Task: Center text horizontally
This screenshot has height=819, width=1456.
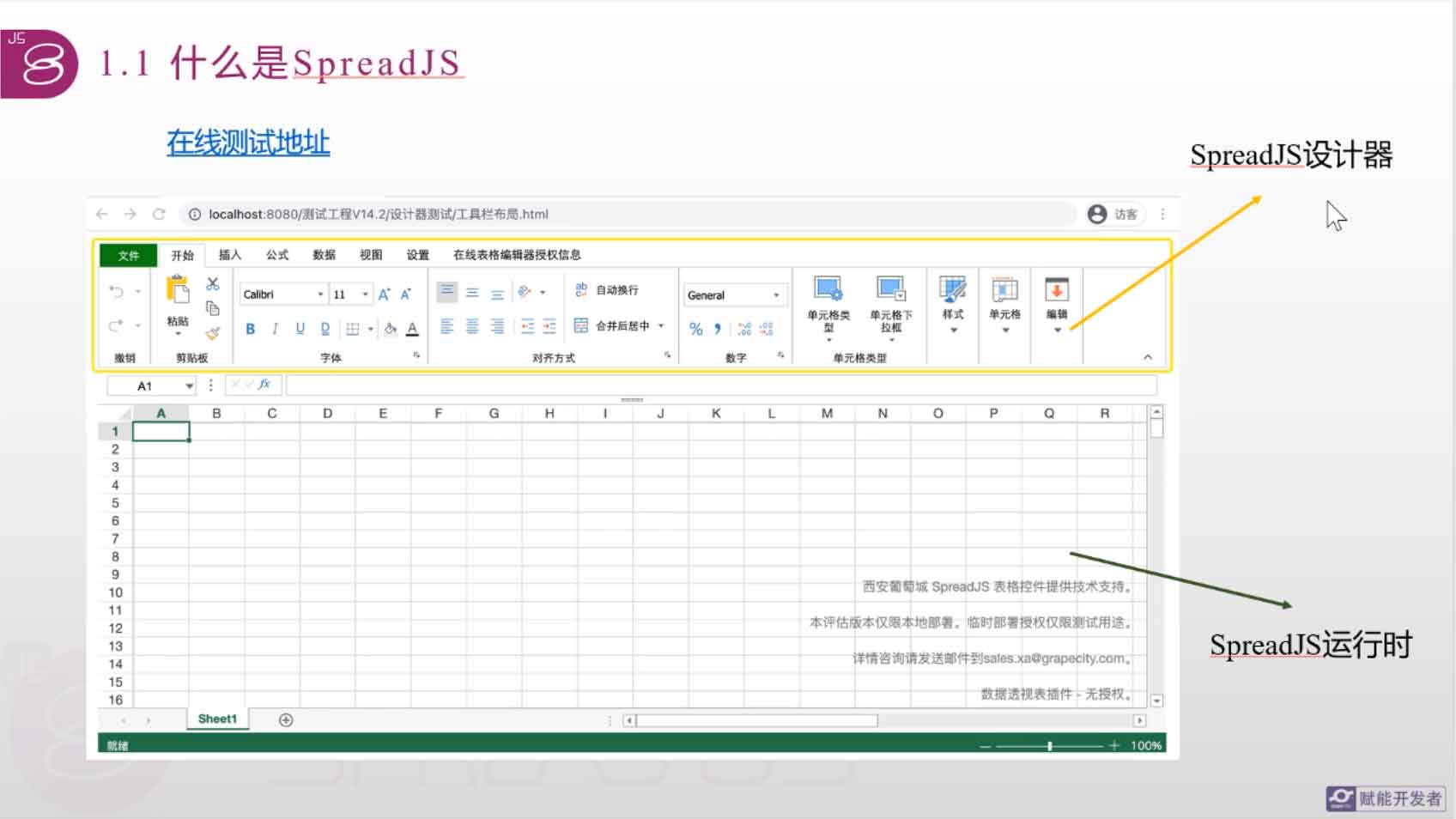Action: (472, 326)
